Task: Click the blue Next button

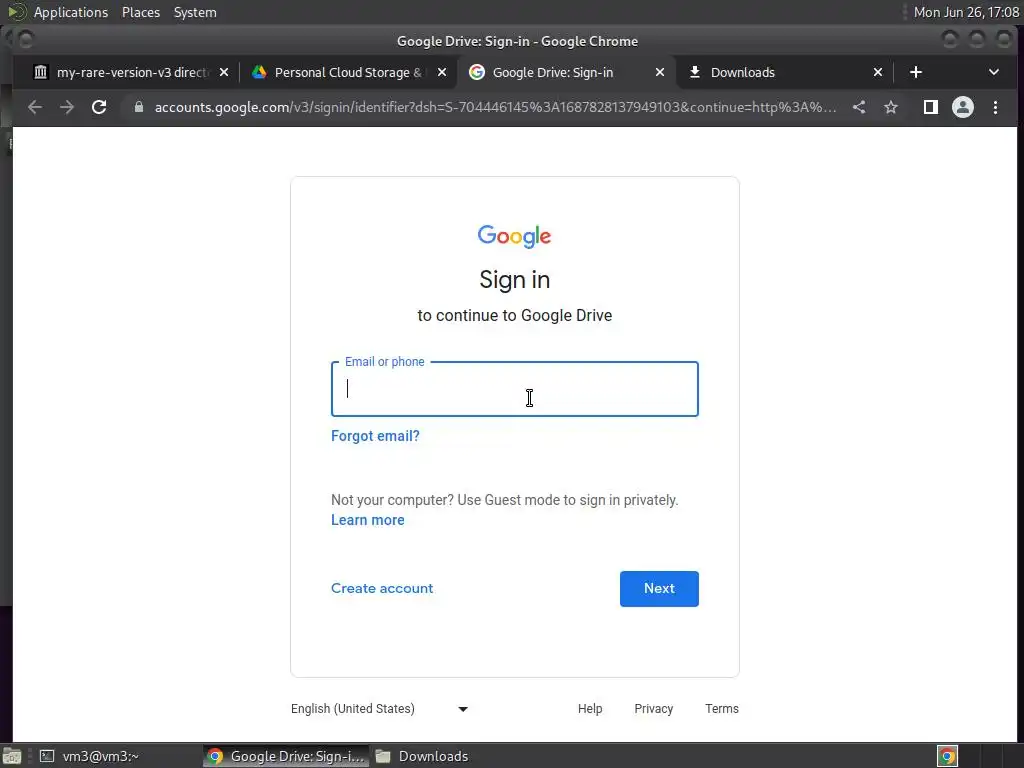Action: [x=659, y=589]
